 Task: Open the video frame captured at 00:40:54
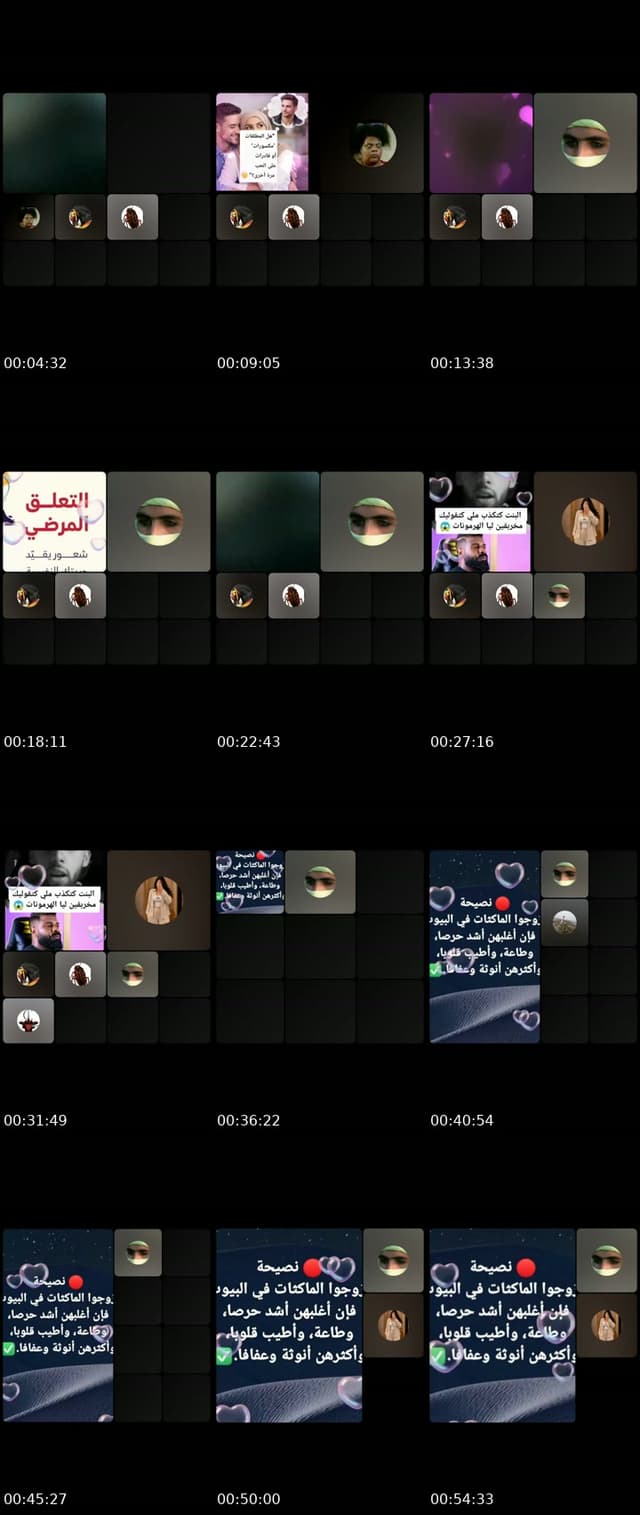(533, 947)
